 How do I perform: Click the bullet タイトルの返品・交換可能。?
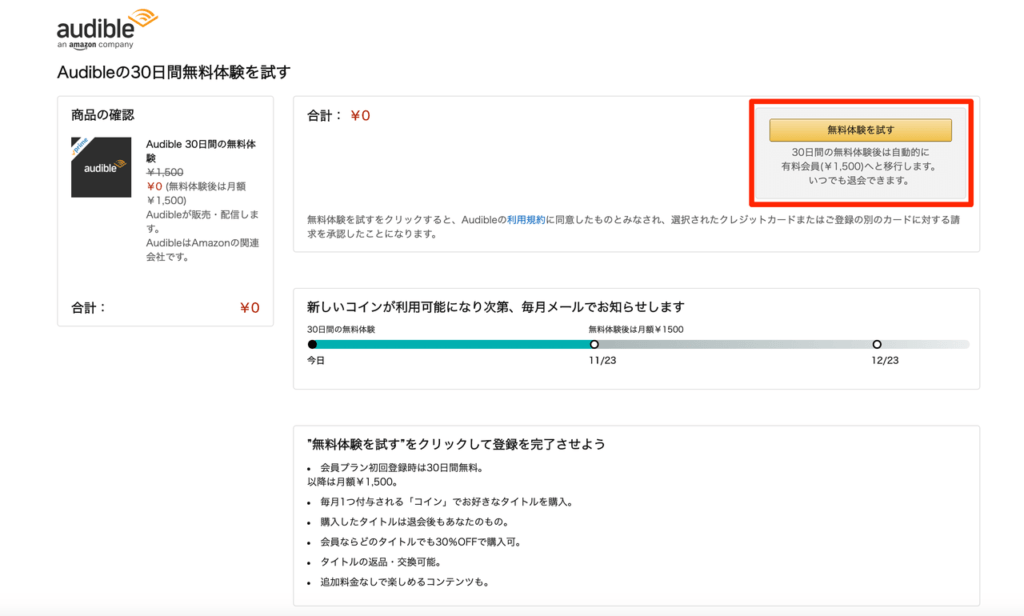(381, 562)
